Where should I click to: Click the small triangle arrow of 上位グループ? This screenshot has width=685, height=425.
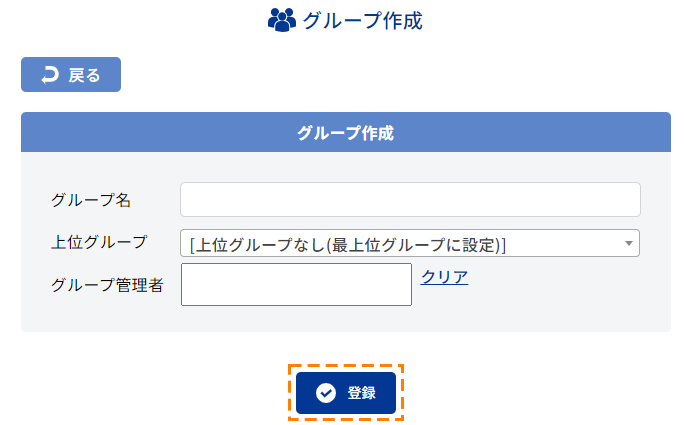click(x=629, y=243)
